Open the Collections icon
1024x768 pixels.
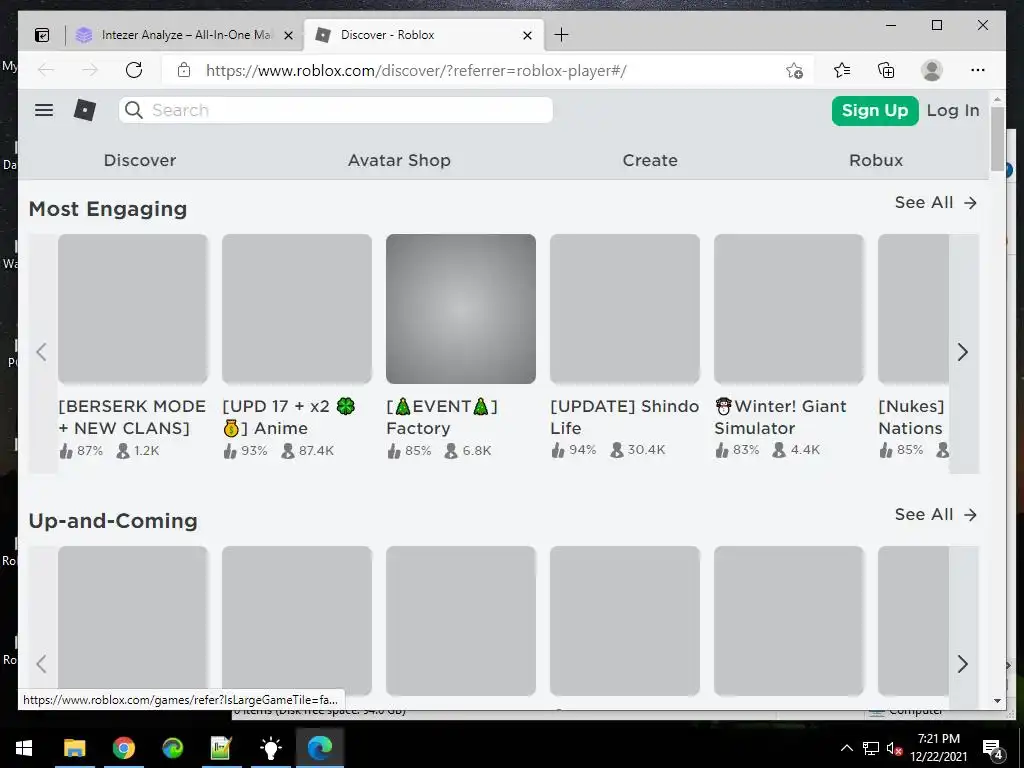(x=886, y=70)
